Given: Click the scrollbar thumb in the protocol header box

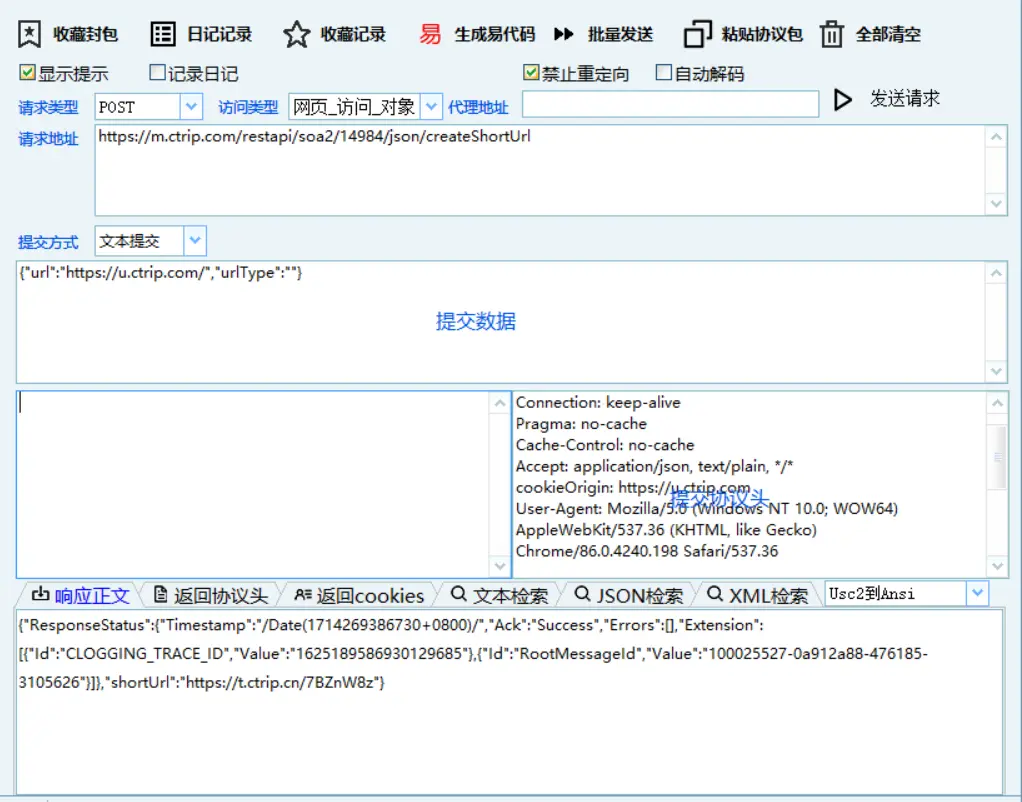Looking at the screenshot, I should 997,457.
